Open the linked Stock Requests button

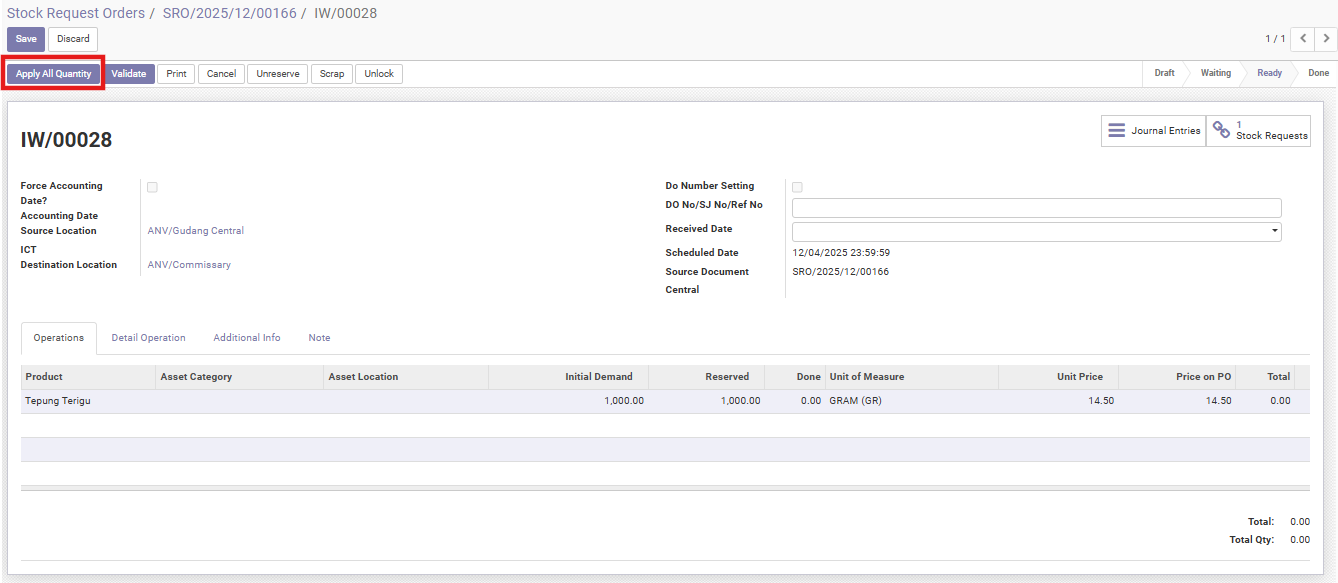pyautogui.click(x=1258, y=131)
